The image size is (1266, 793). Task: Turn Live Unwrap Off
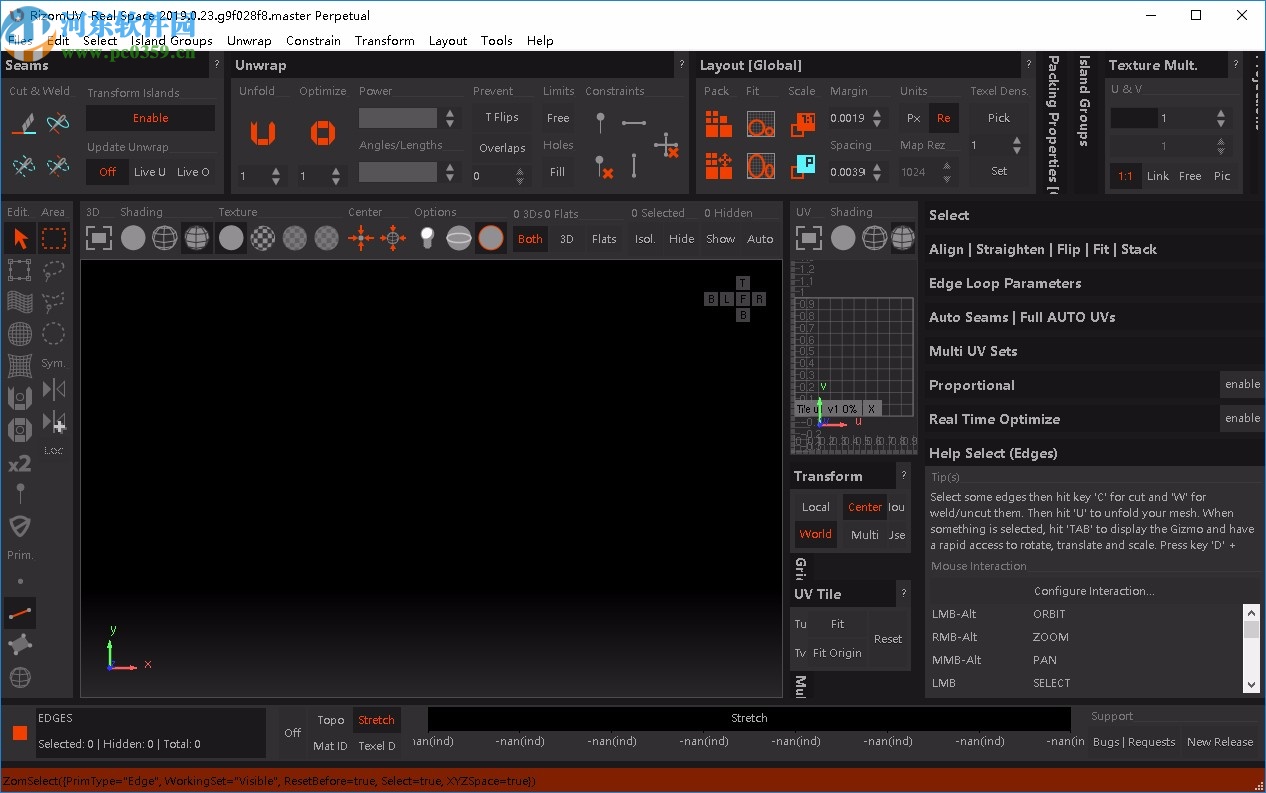(x=107, y=171)
